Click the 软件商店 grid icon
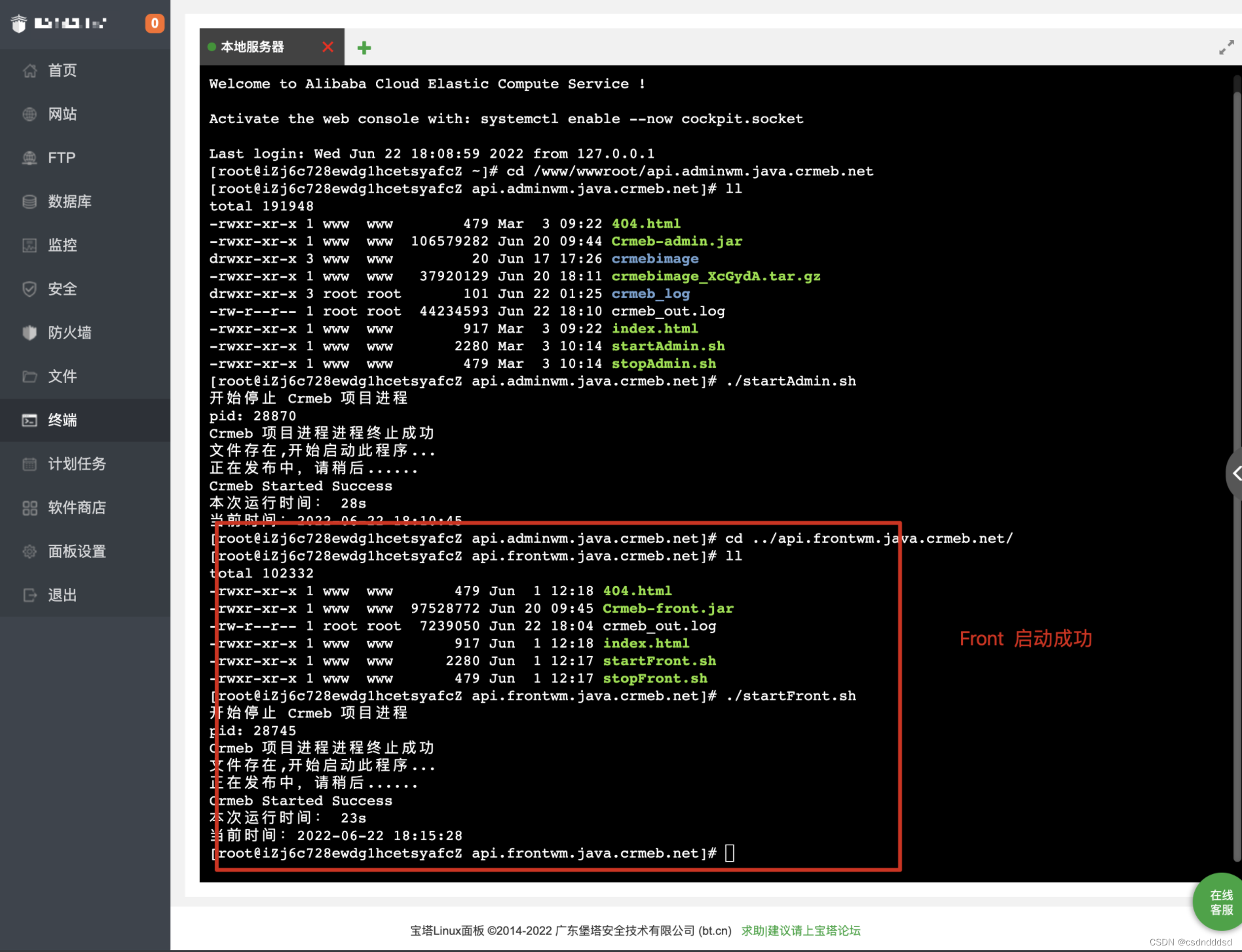Viewport: 1242px width, 952px height. [x=29, y=508]
